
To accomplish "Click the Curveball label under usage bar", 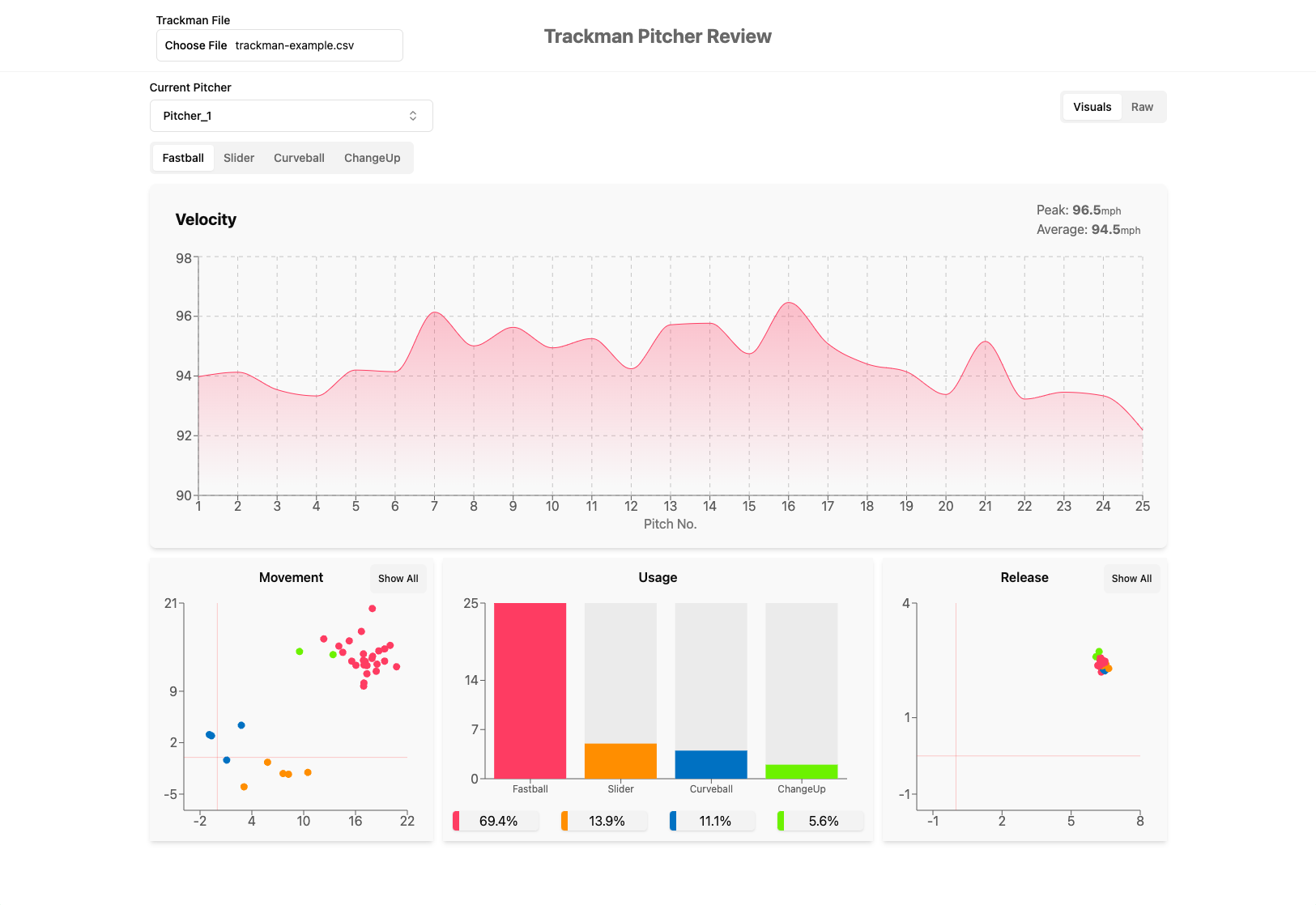I will pos(711,789).
